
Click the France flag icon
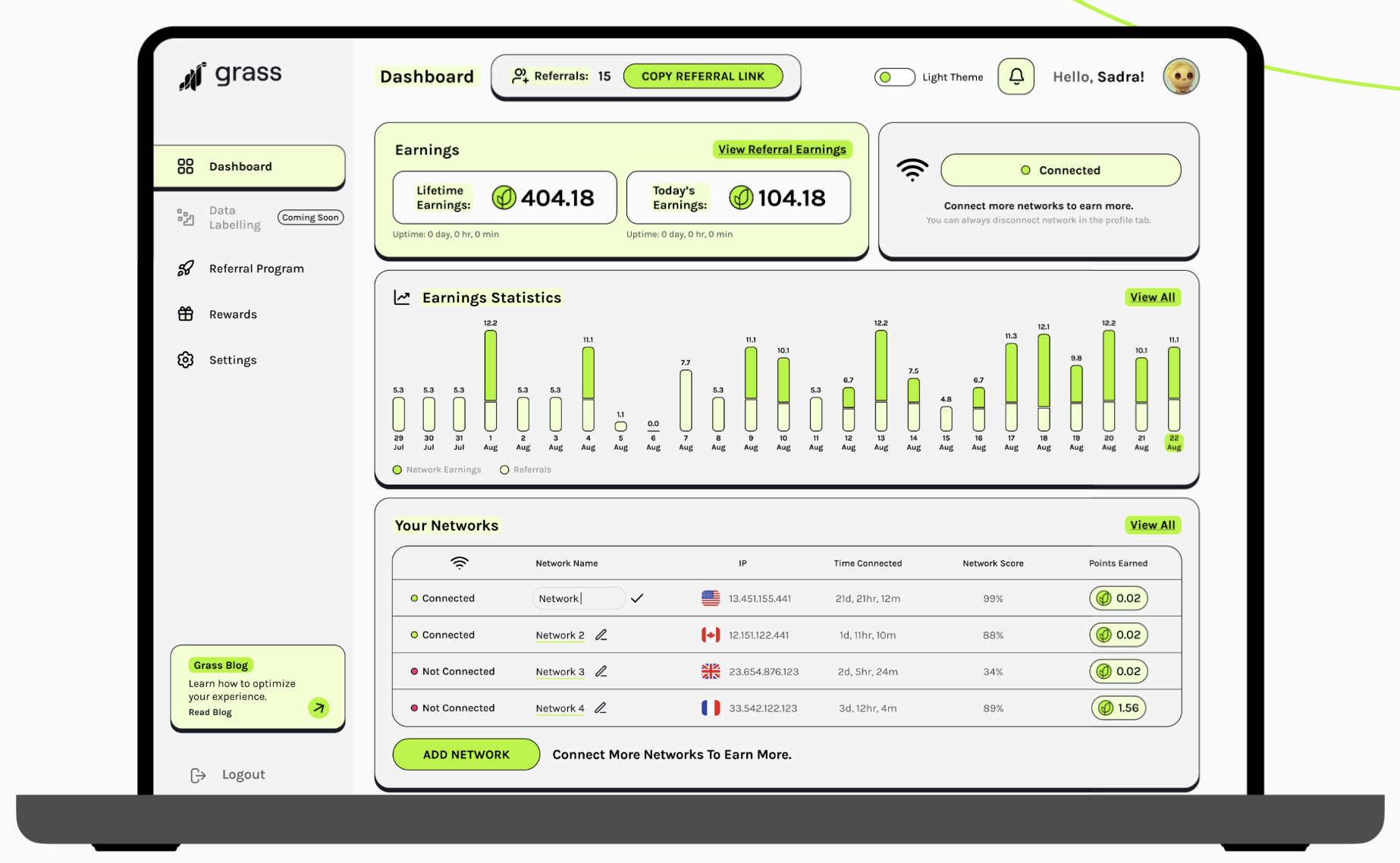tap(711, 708)
